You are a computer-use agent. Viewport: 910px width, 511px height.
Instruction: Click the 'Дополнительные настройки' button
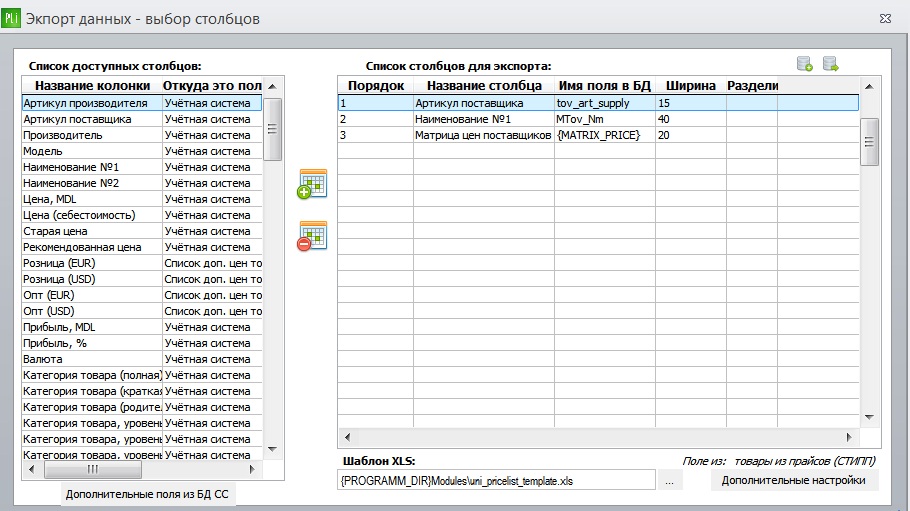[793, 480]
